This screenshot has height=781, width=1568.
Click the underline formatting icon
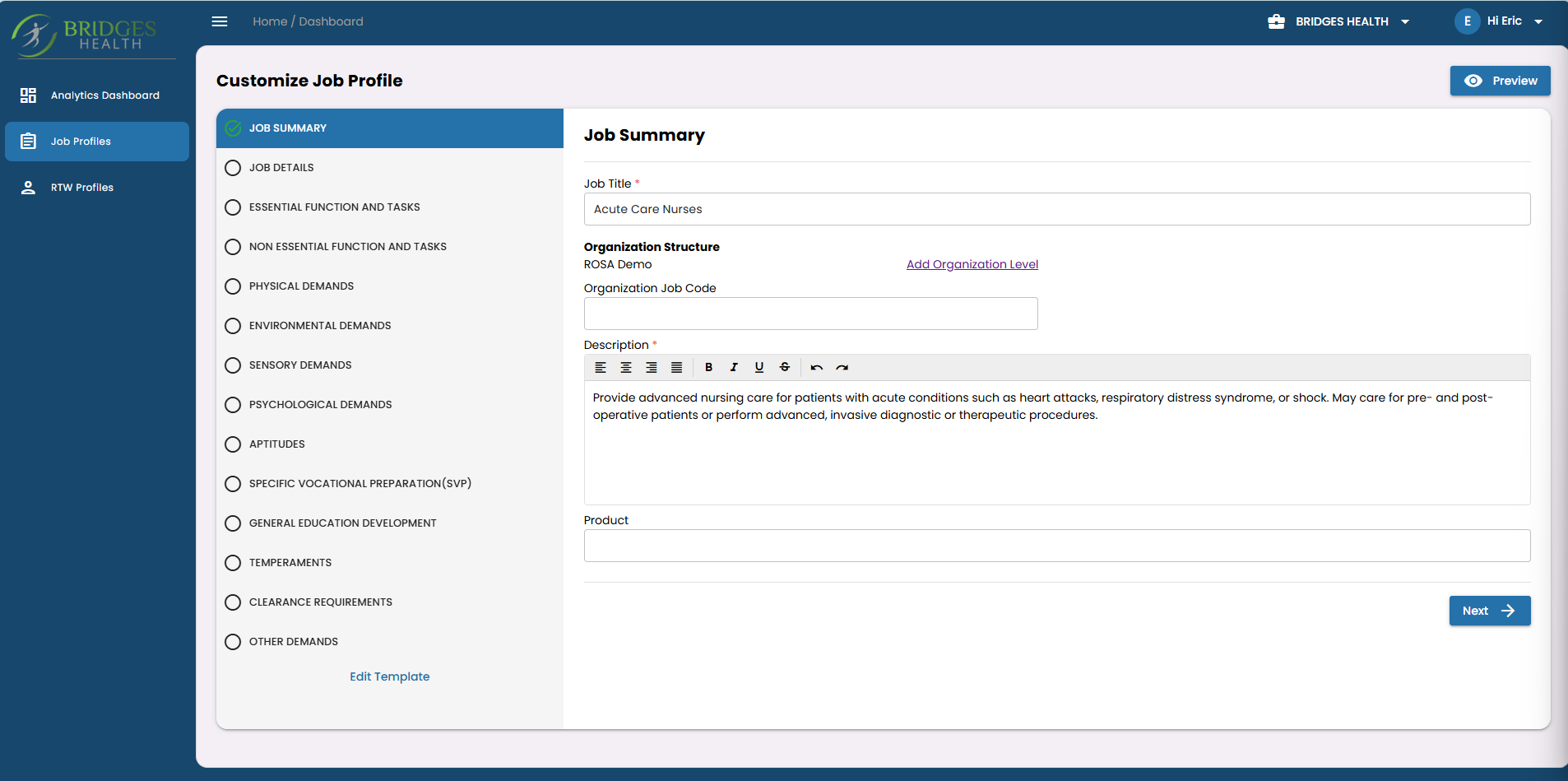[759, 368]
